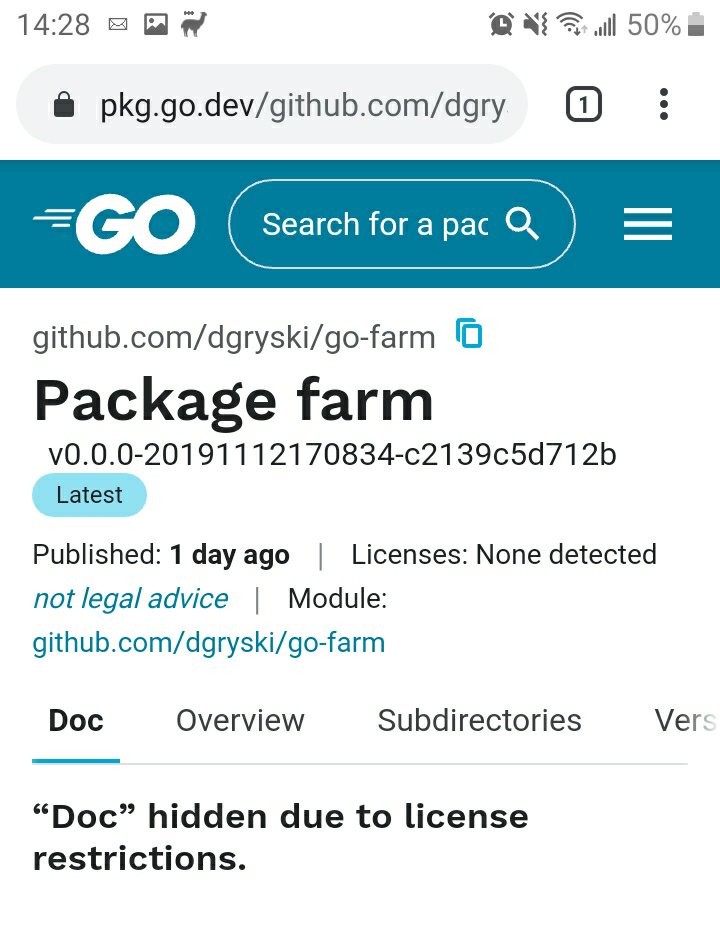Select the Doc tab
The width and height of the screenshot is (720, 938).
click(76, 721)
